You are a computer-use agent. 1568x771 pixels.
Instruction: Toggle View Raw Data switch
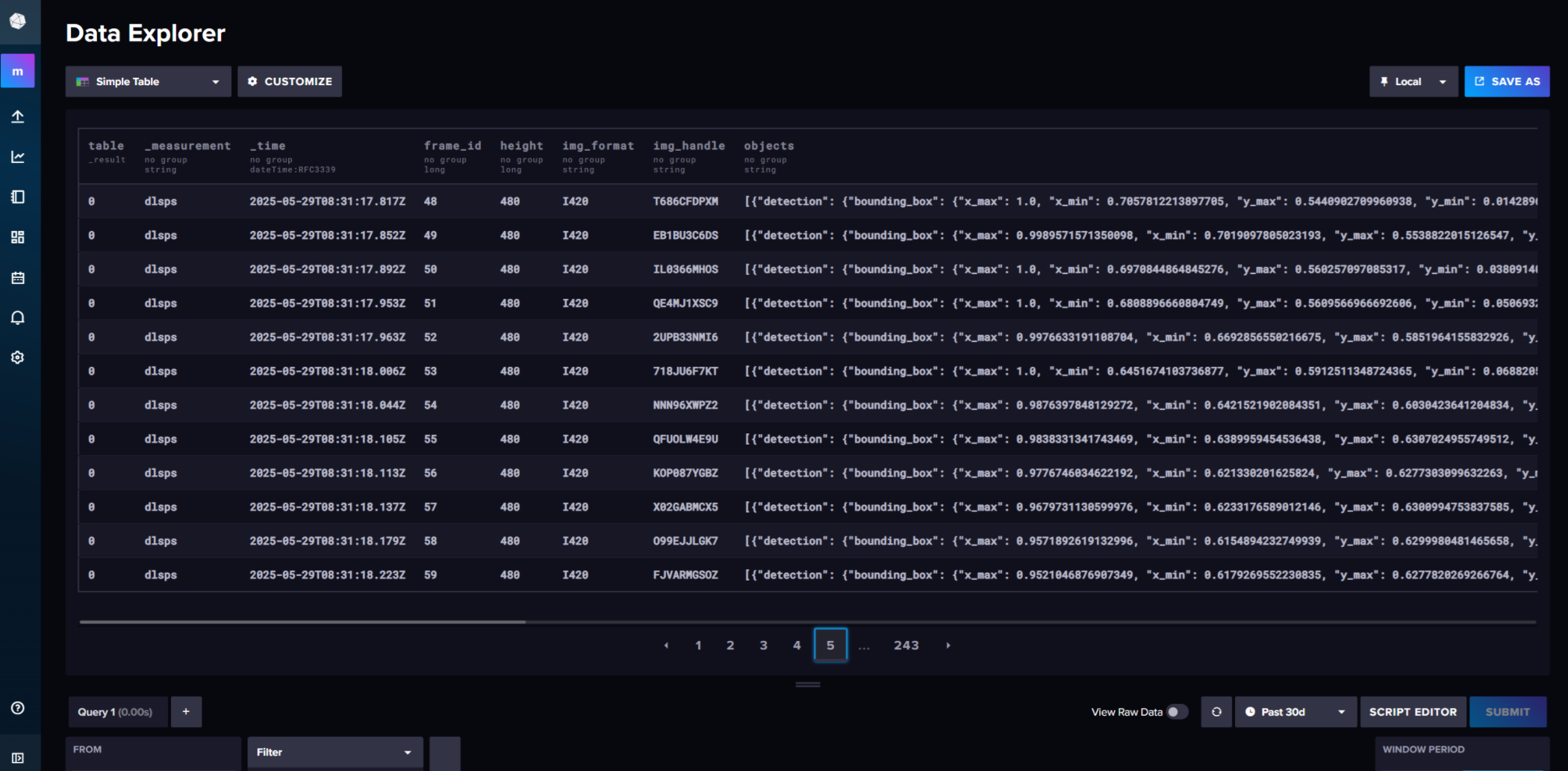pyautogui.click(x=1178, y=711)
